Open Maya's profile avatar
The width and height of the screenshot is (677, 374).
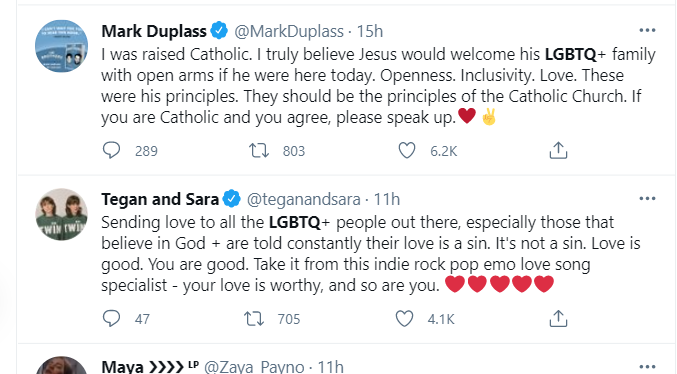[x=61, y=365]
